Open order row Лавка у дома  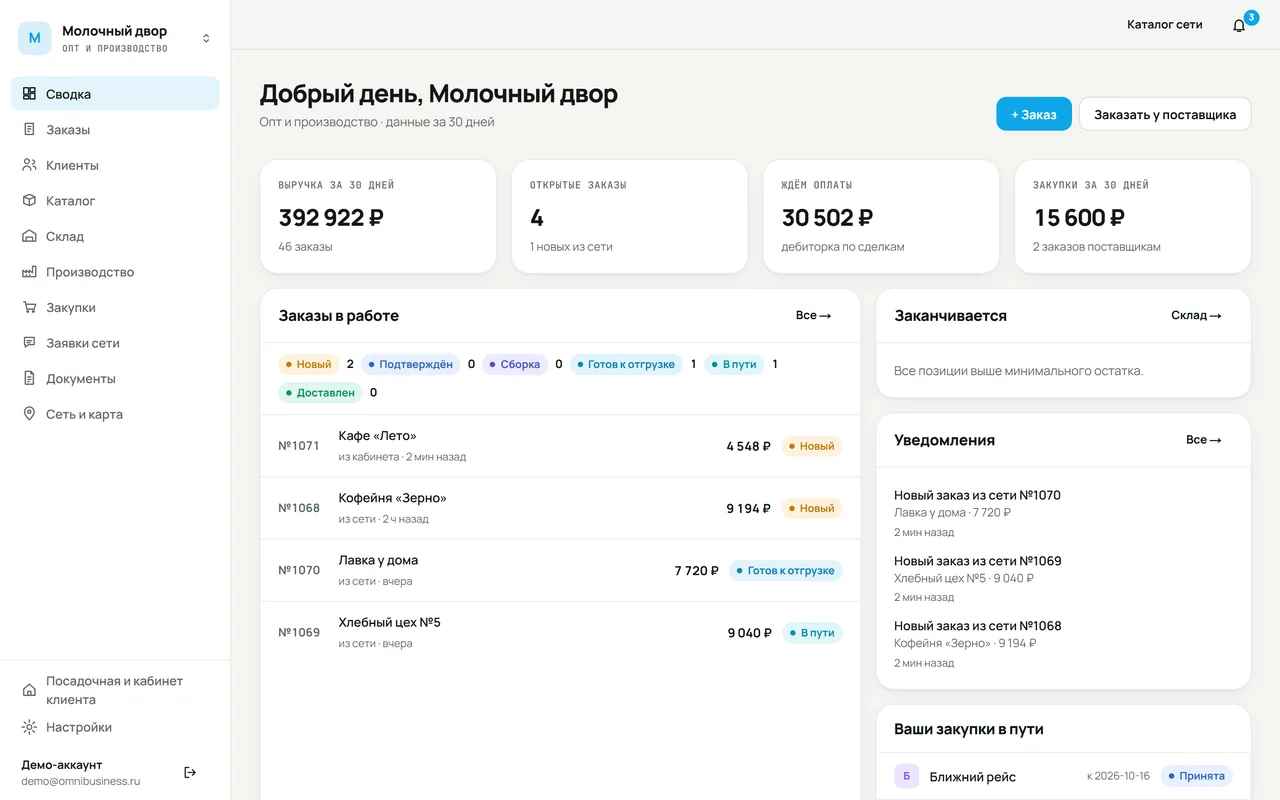pyautogui.click(x=560, y=570)
